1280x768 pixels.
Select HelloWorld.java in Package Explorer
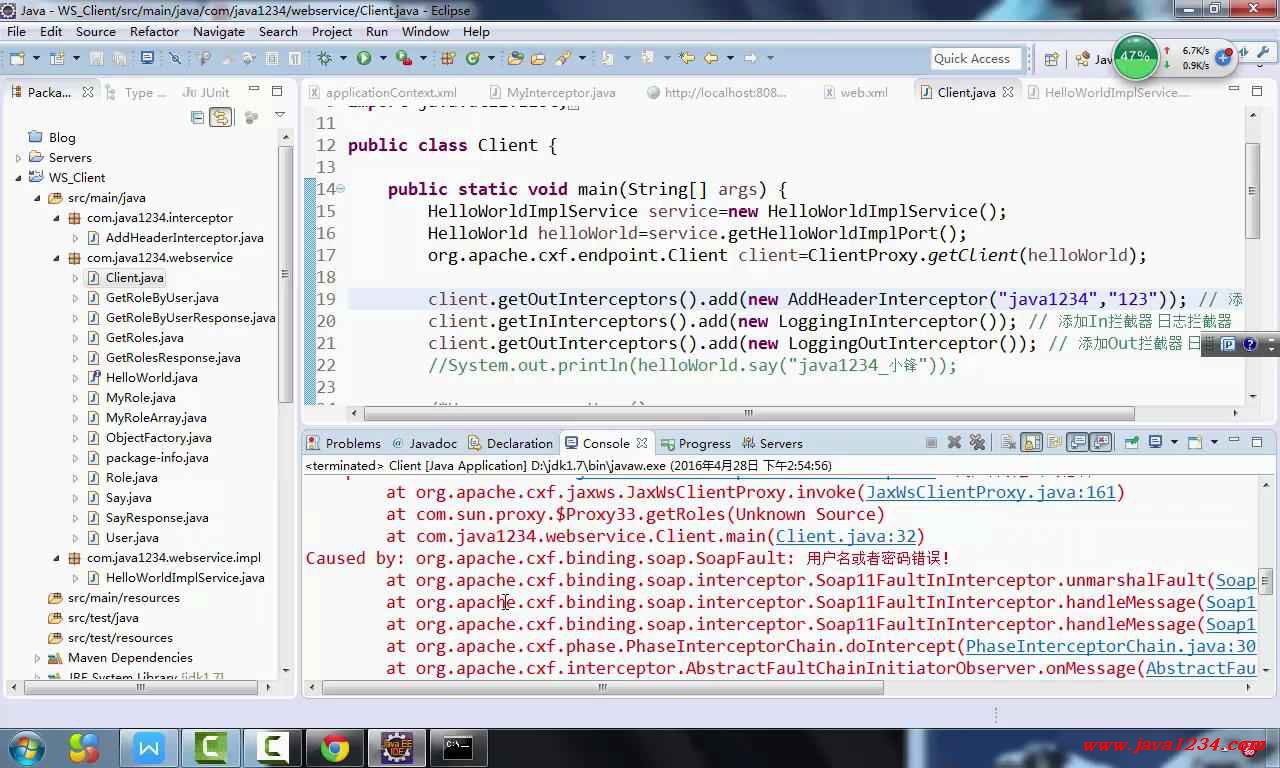(x=142, y=378)
